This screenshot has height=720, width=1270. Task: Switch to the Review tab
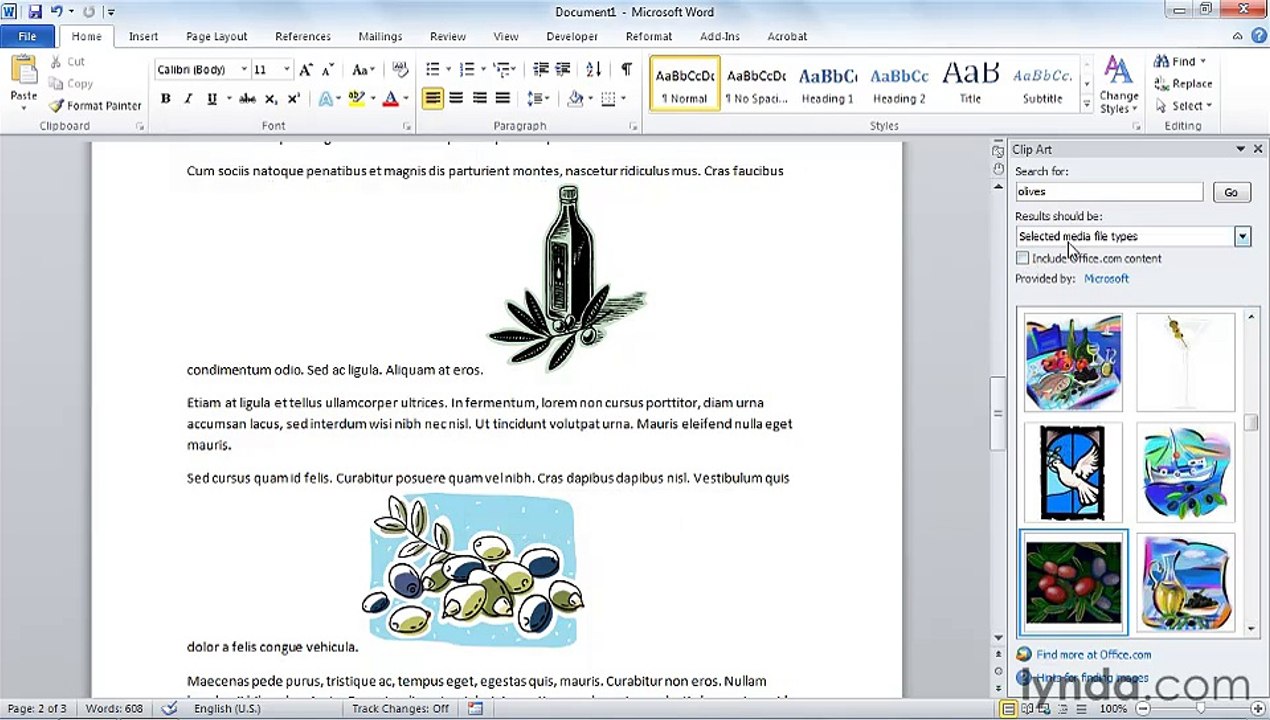(448, 36)
